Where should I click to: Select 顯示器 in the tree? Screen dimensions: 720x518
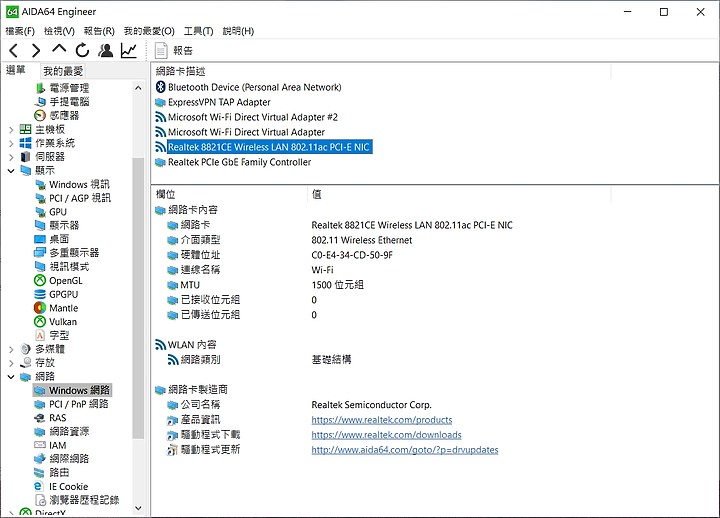click(57, 225)
